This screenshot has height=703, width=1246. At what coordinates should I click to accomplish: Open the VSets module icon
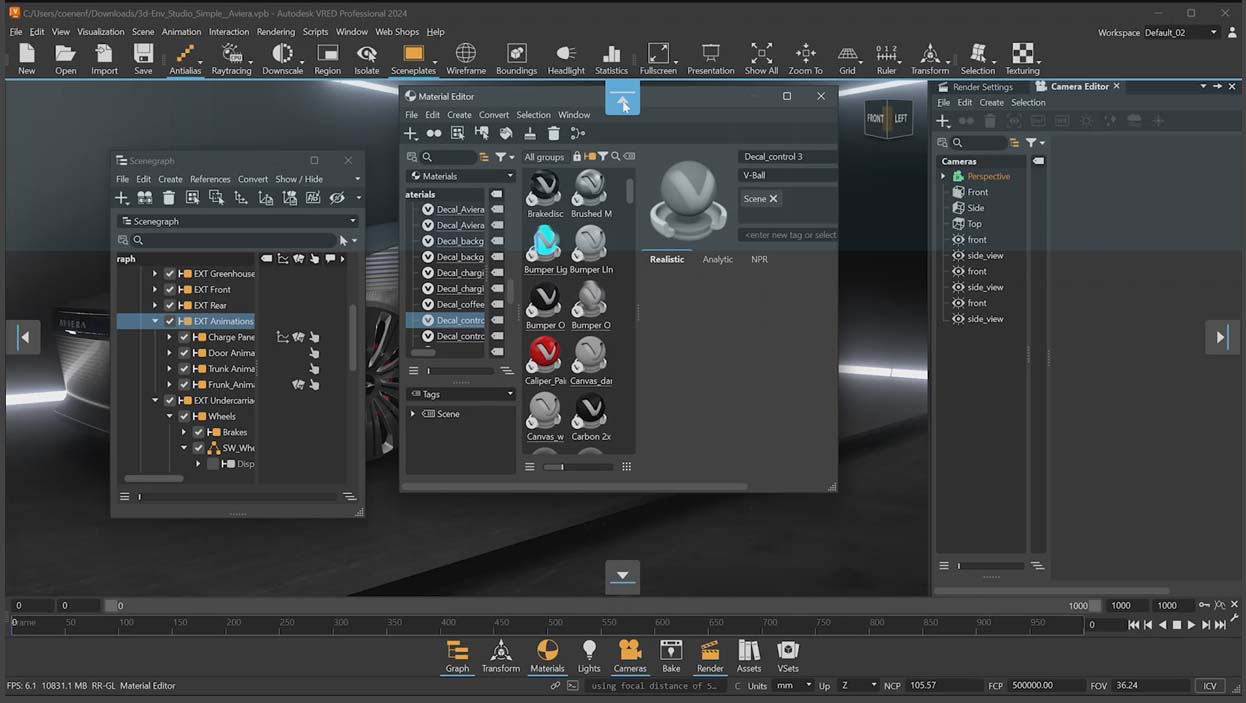(x=788, y=656)
